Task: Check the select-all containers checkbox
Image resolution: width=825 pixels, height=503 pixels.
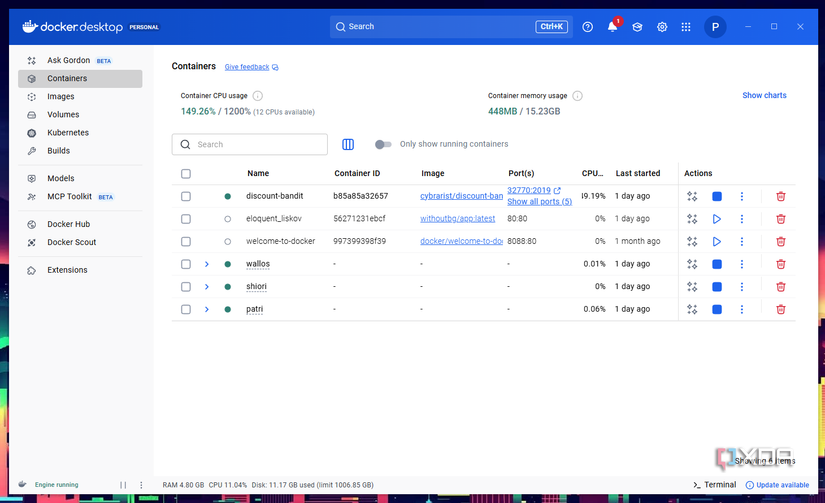Action: tap(186, 174)
